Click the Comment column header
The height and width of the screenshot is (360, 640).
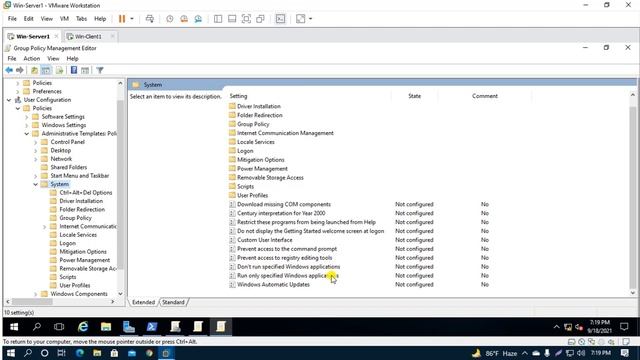(x=485, y=96)
